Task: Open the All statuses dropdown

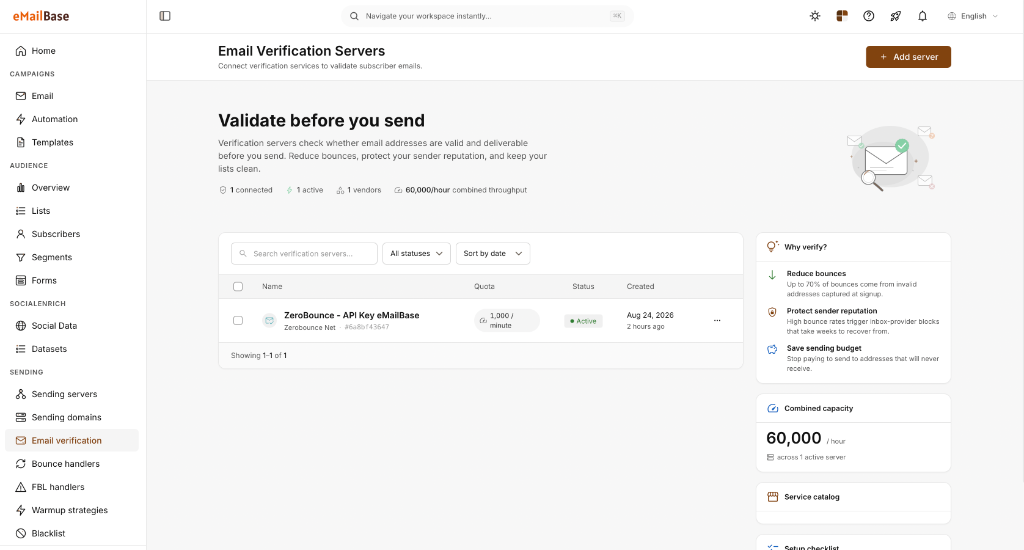Action: pos(416,253)
